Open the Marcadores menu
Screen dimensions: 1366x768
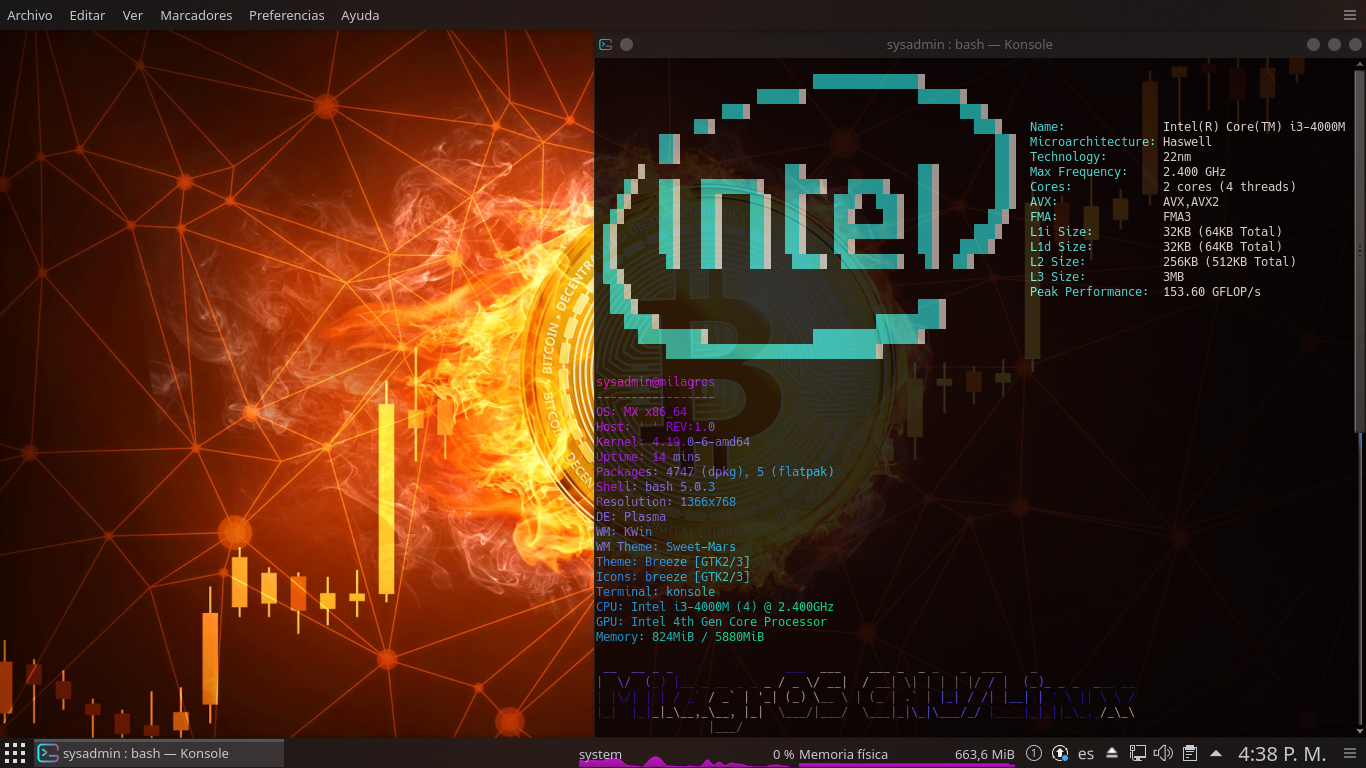pos(196,15)
